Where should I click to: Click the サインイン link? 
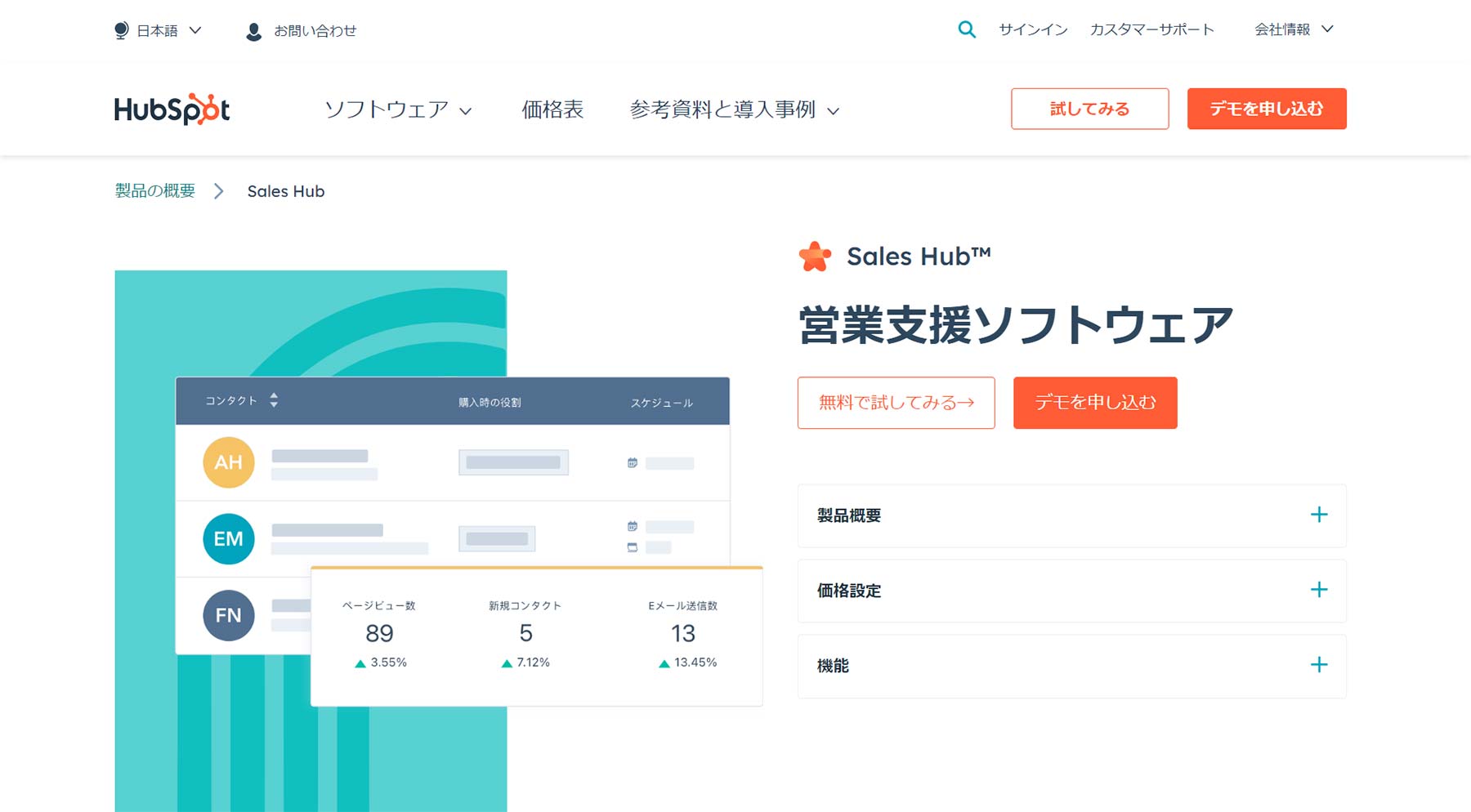click(x=1033, y=29)
